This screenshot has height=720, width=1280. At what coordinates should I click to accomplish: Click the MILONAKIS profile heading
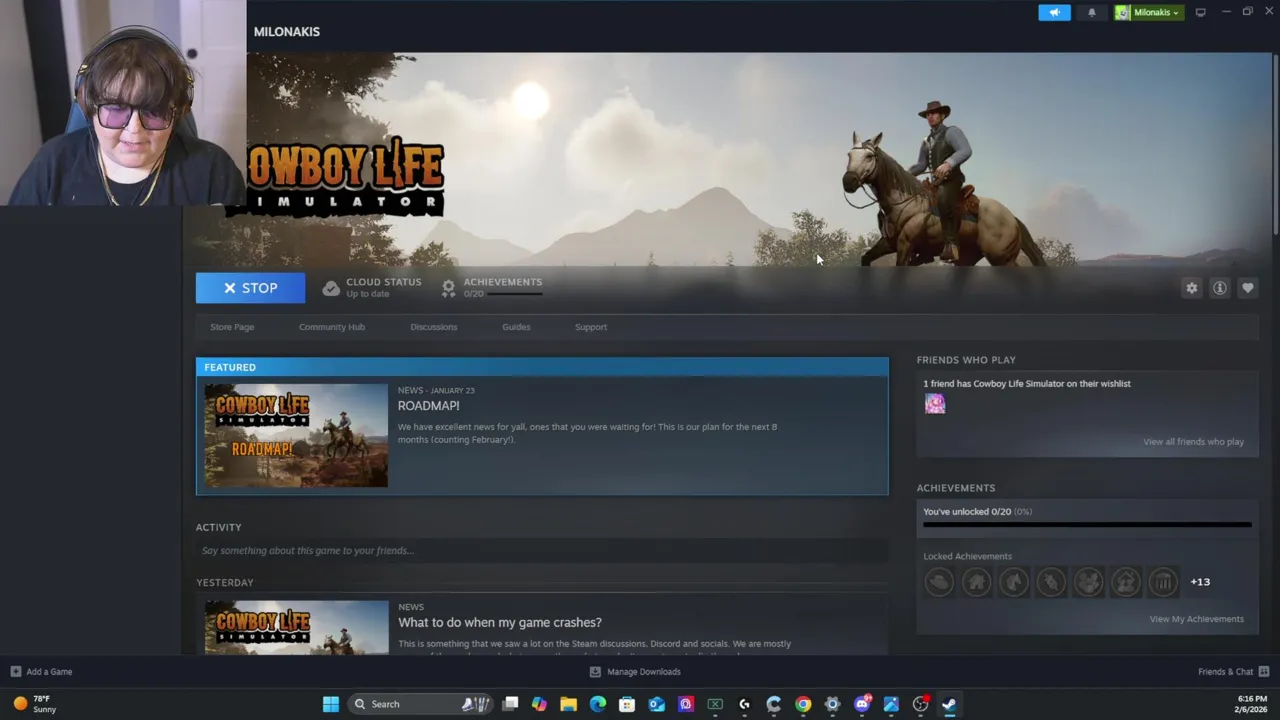(287, 32)
